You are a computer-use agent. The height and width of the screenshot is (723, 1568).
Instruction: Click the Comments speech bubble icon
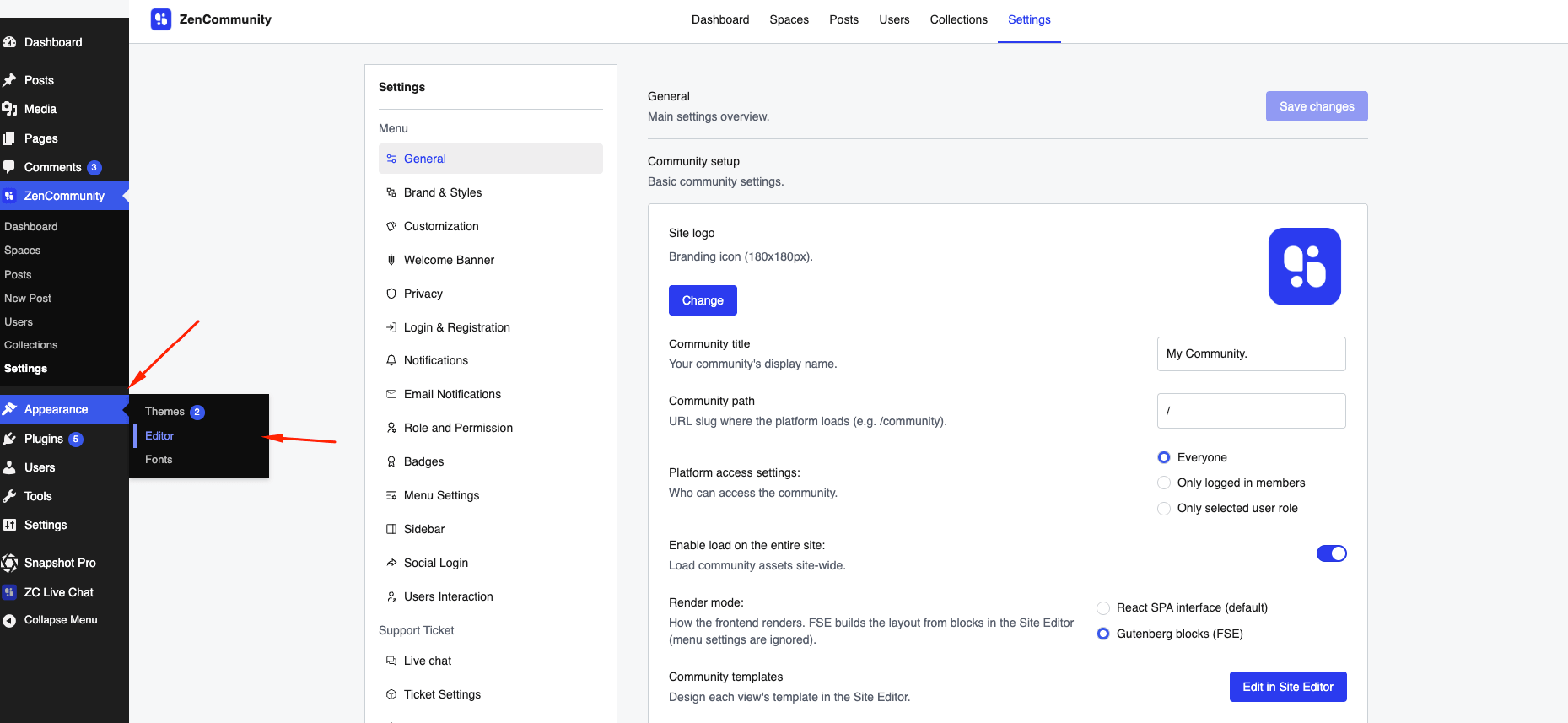[x=9, y=167]
